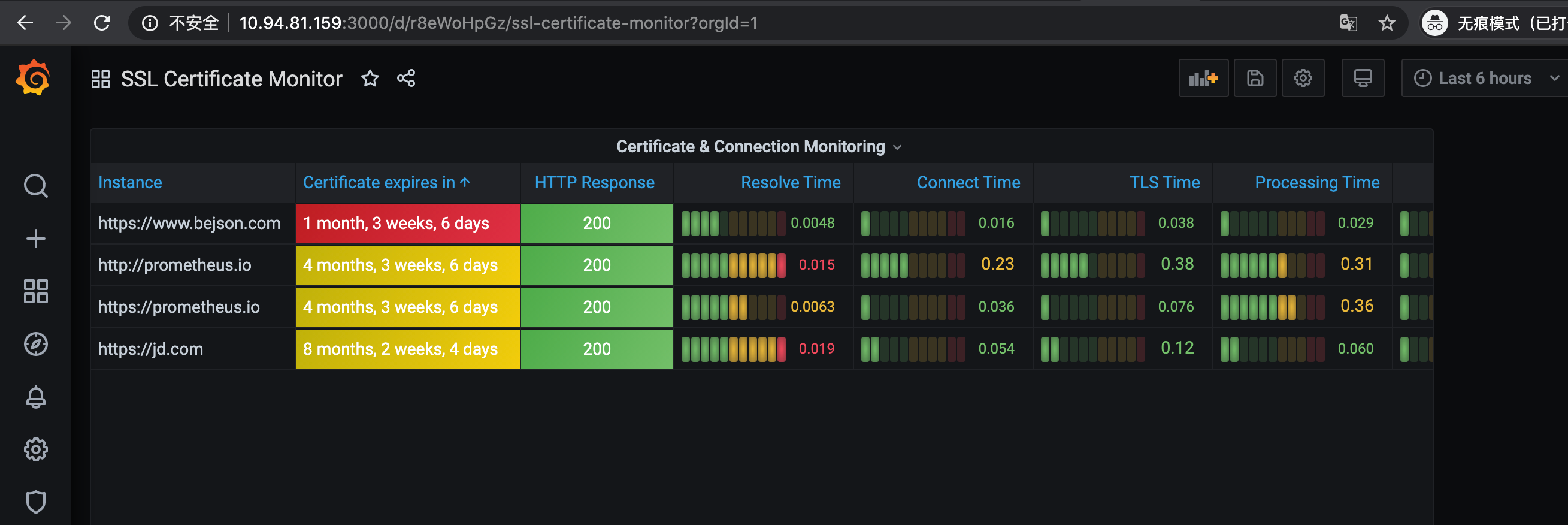Open the Last 6 hours time picker
The image size is (1568, 525).
1484,78
